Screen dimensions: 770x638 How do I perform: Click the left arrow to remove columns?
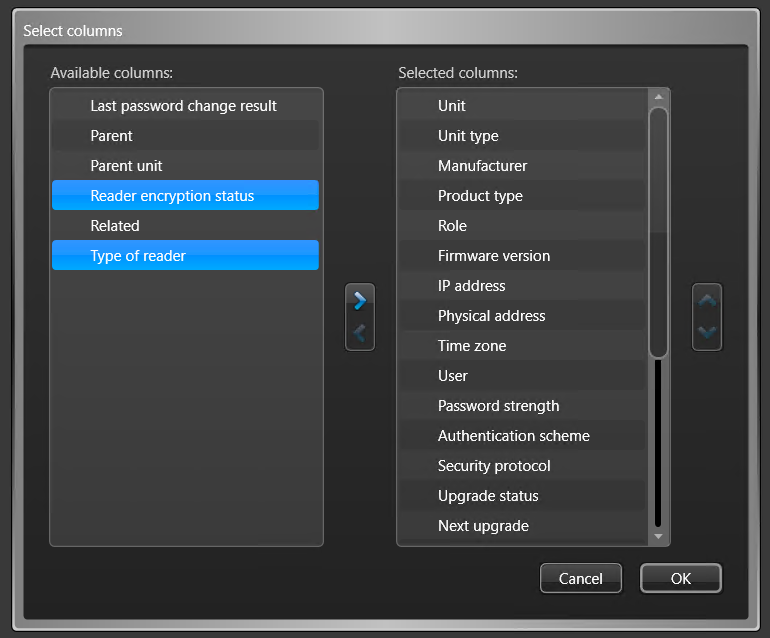pyautogui.click(x=360, y=333)
